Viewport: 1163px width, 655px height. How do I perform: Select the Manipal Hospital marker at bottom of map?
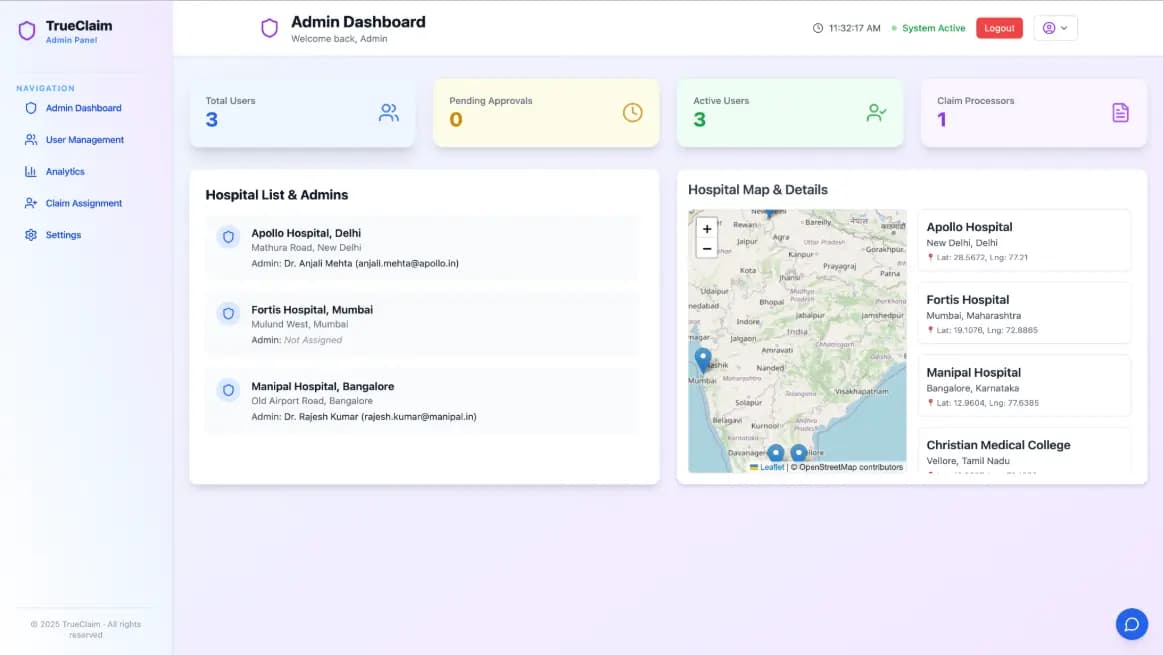[x=775, y=451]
